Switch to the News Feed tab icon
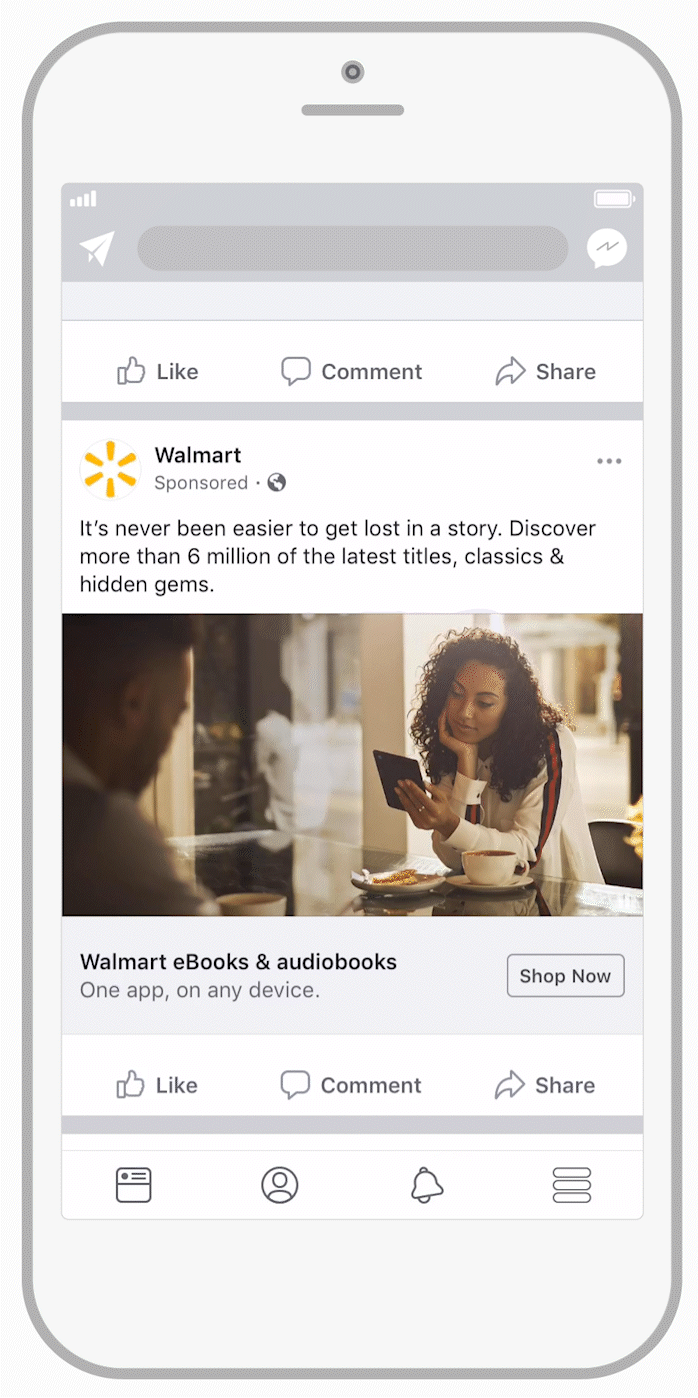Screen dimensions: 698x1398 click(133, 1185)
